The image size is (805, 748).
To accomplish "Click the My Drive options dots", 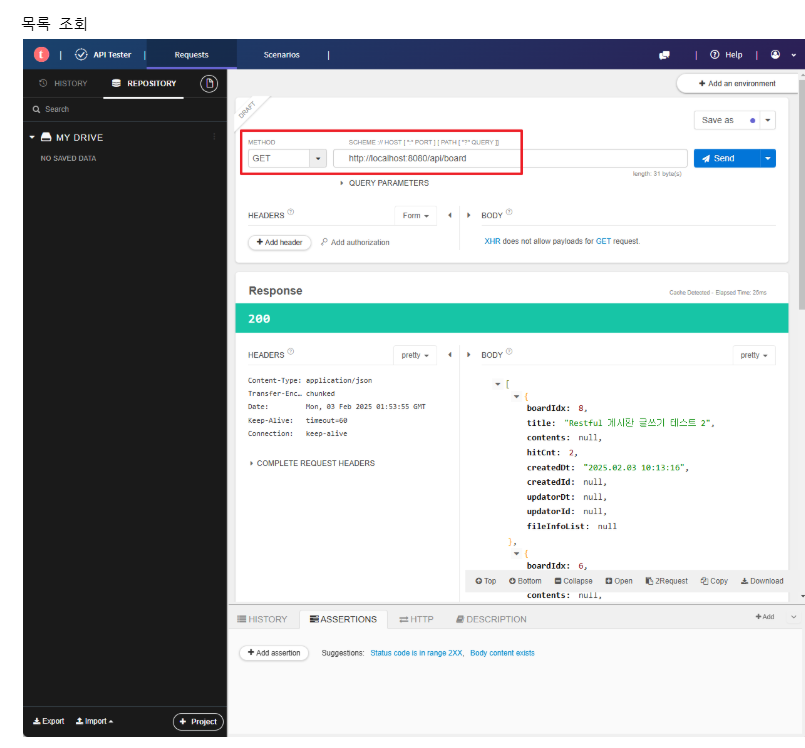I will click(x=214, y=137).
